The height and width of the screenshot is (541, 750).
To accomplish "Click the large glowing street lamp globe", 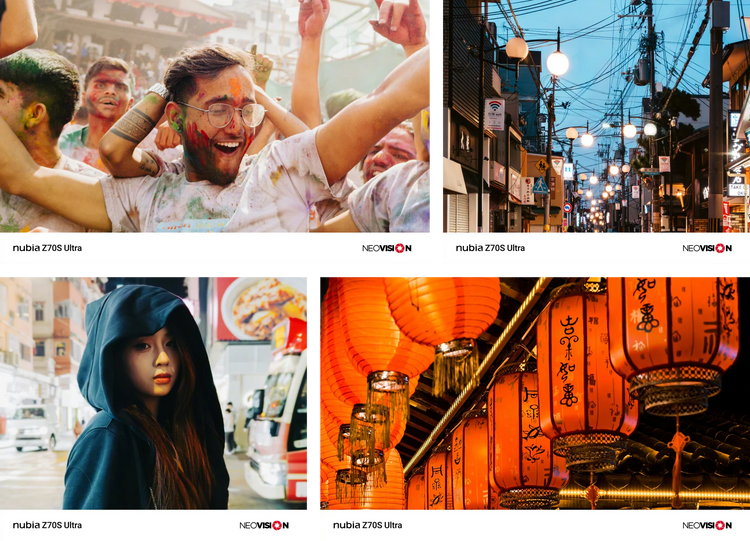I will coord(558,63).
